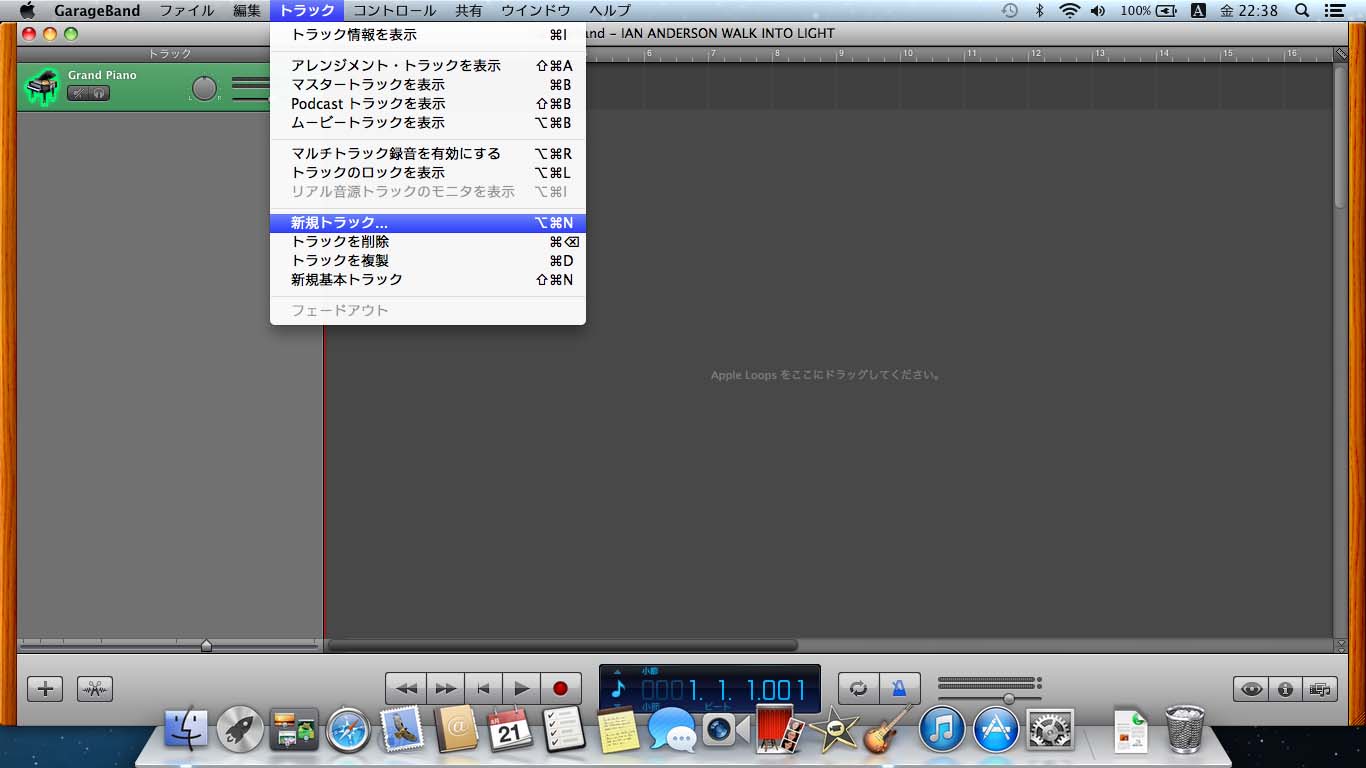Viewport: 1366px width, 768px height.
Task: Click the master volume slider
Action: click(1008, 698)
